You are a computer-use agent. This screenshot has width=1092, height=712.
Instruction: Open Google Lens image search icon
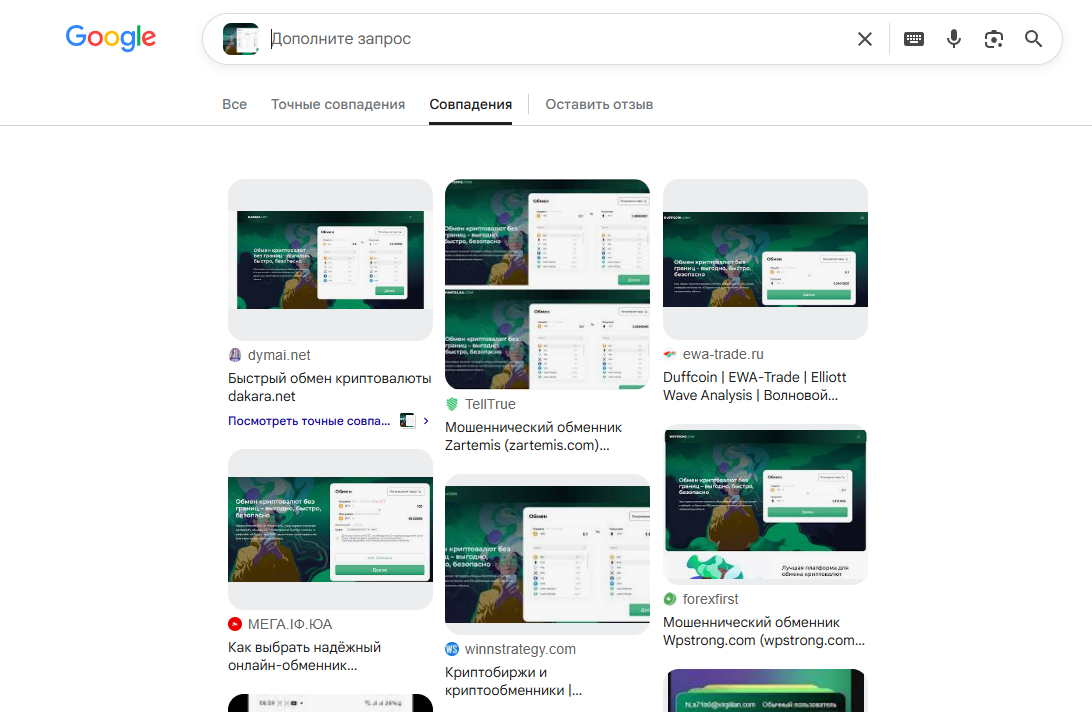(x=994, y=39)
